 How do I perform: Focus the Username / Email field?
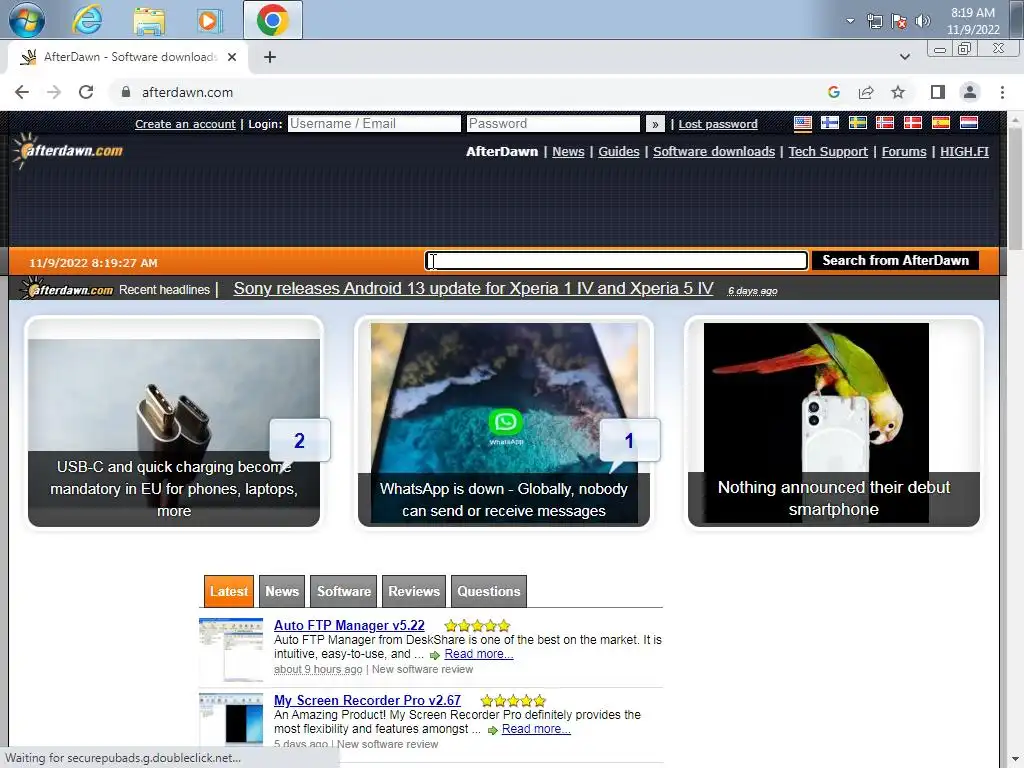374,123
